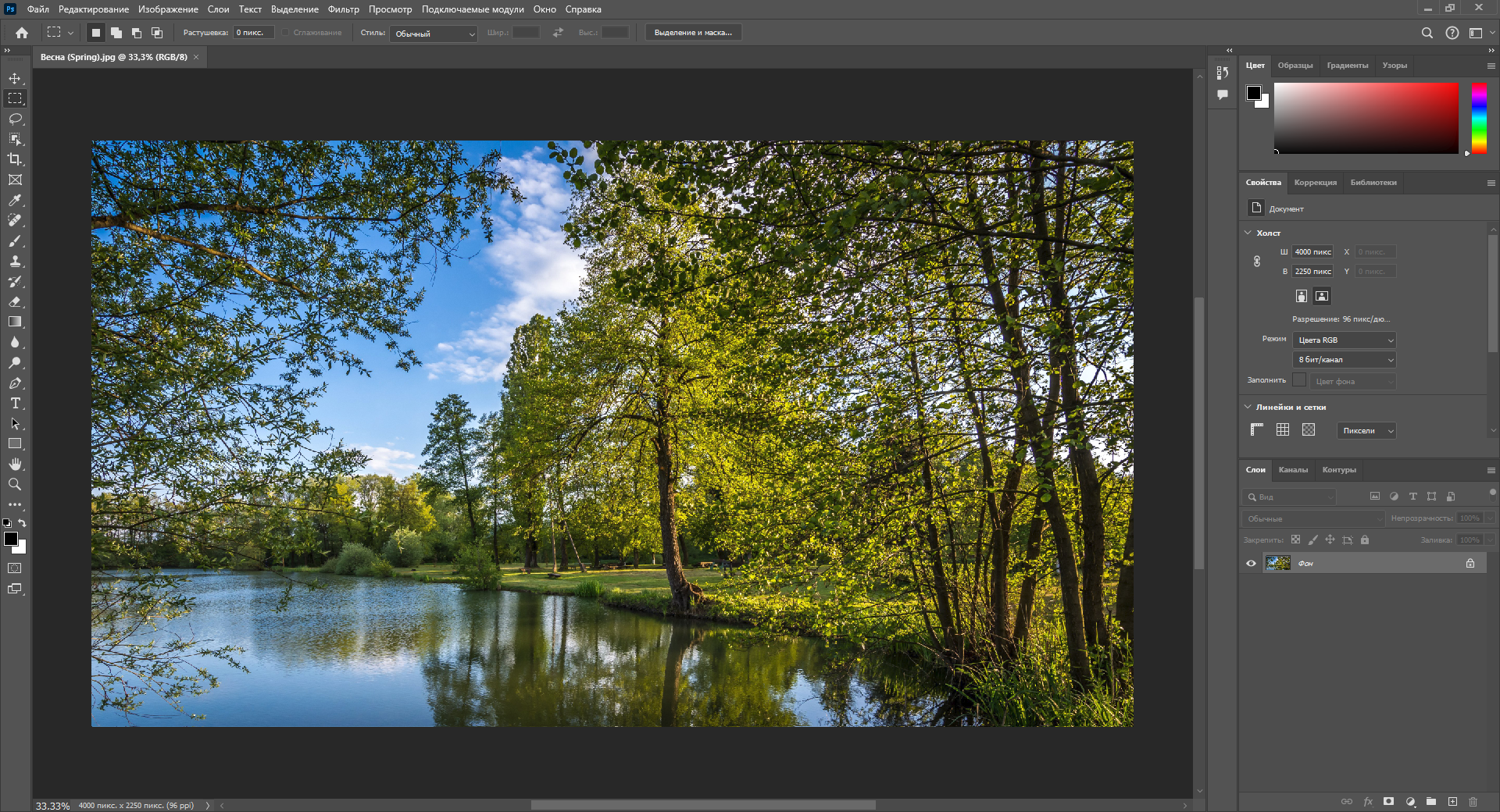The height and width of the screenshot is (812, 1500).
Task: Select the Lasso tool
Action: point(15,119)
